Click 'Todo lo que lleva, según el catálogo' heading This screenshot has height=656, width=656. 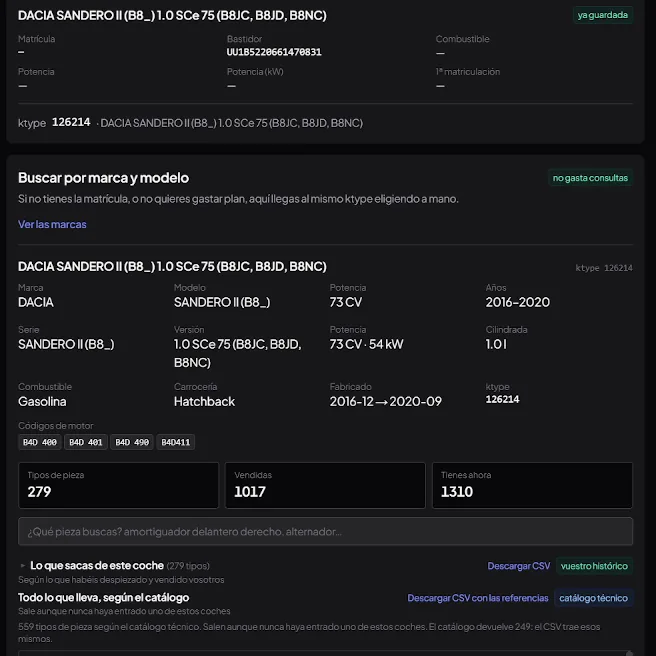103,597
